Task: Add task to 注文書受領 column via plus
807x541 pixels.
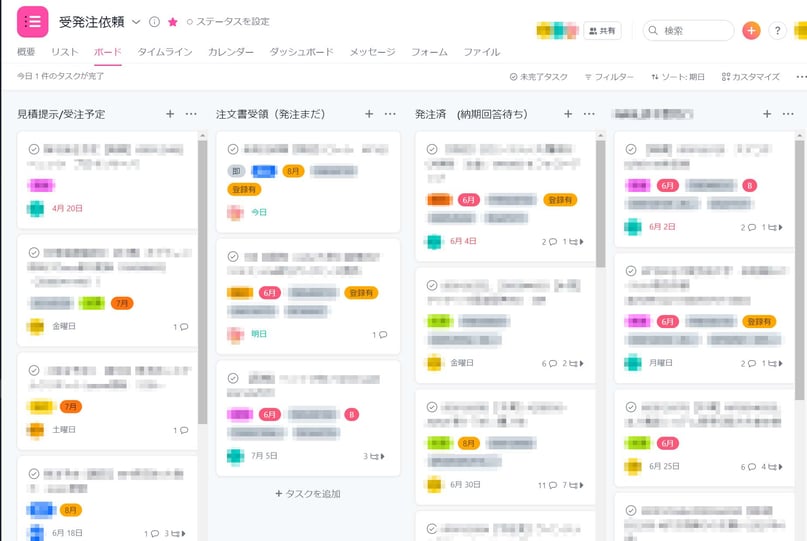Action: (x=369, y=114)
